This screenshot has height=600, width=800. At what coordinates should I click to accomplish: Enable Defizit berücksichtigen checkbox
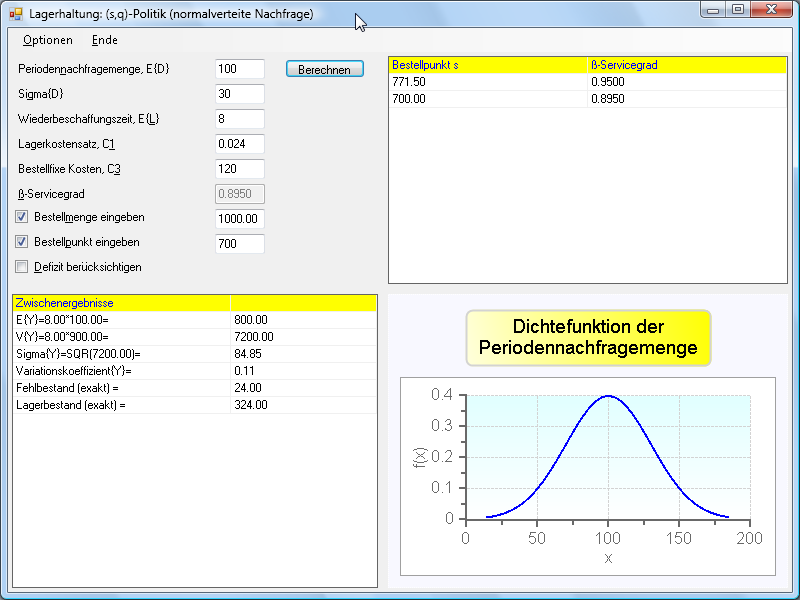pos(22,267)
